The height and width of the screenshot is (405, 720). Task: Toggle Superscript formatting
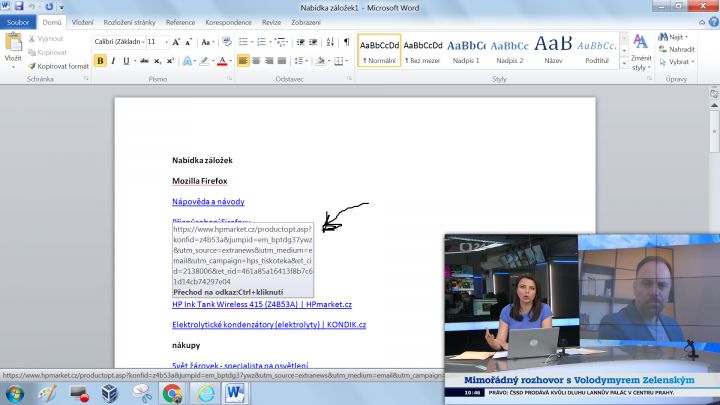170,61
